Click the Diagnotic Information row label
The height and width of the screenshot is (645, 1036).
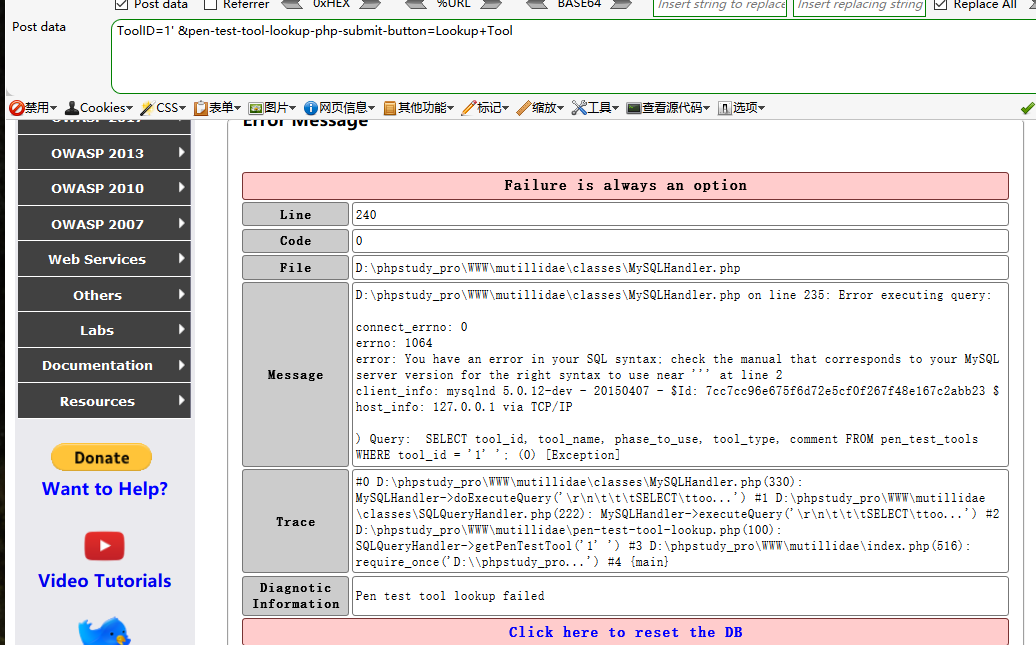pos(295,596)
